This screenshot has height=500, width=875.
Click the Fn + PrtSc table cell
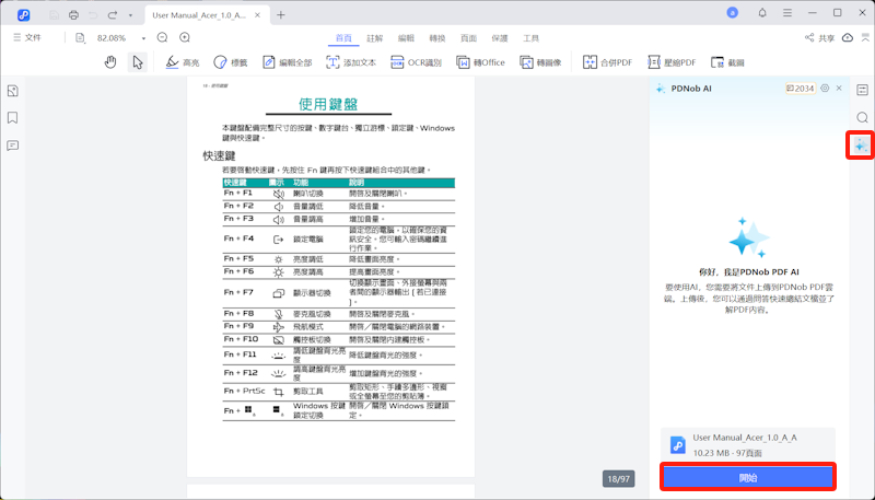click(x=244, y=391)
